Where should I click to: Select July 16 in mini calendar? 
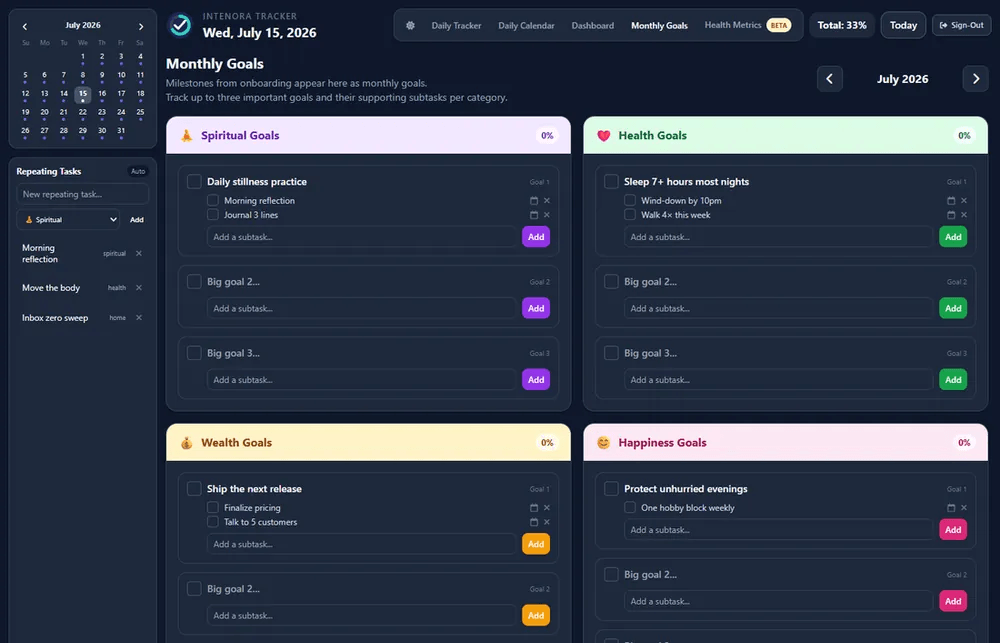pos(102,94)
